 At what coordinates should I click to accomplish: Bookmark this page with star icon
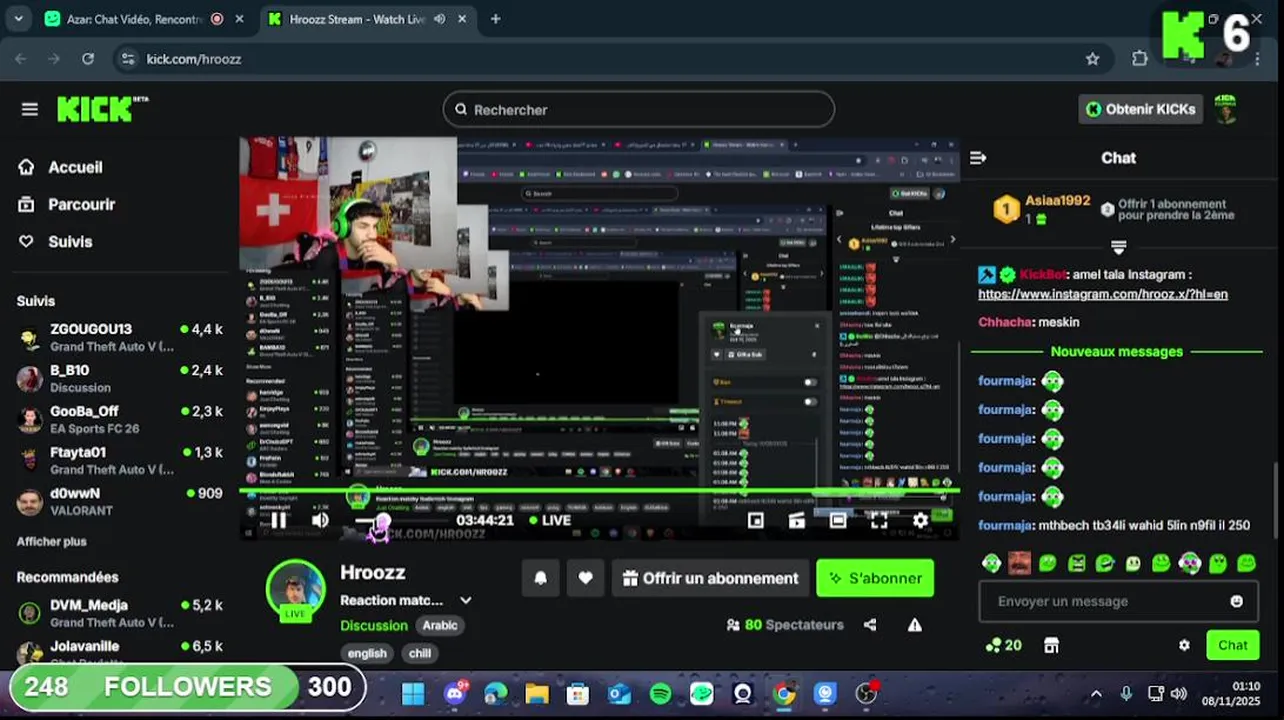(1092, 59)
